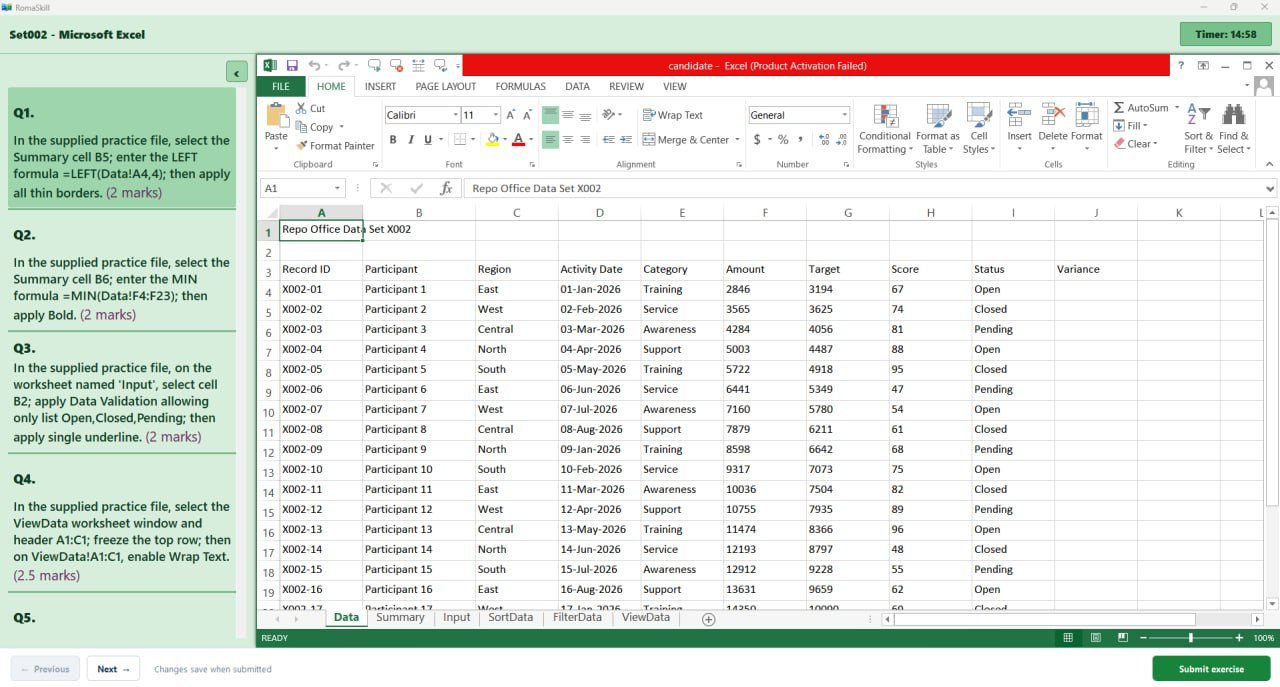Apply comma style number format

(800, 140)
